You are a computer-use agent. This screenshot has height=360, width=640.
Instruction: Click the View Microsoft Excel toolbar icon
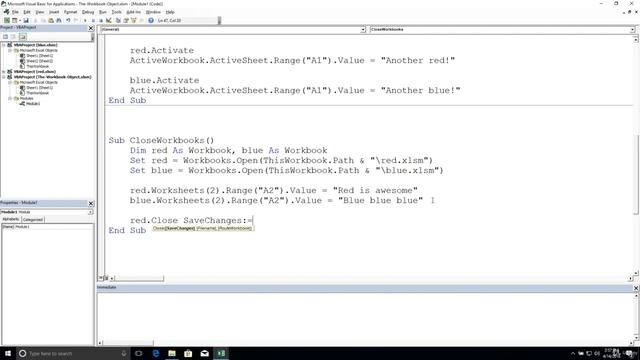point(7,20)
